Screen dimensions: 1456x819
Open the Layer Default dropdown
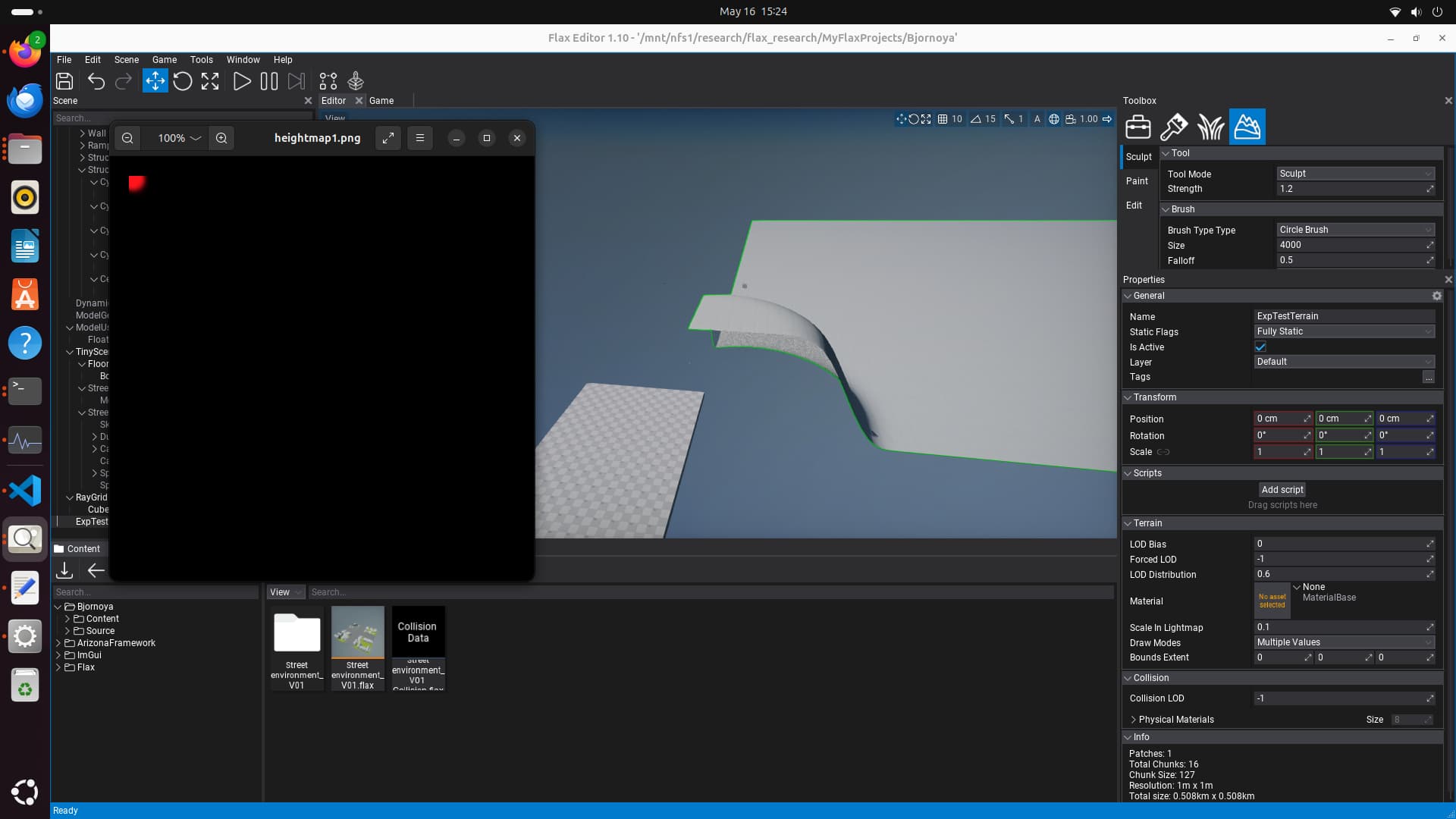click(x=1345, y=362)
